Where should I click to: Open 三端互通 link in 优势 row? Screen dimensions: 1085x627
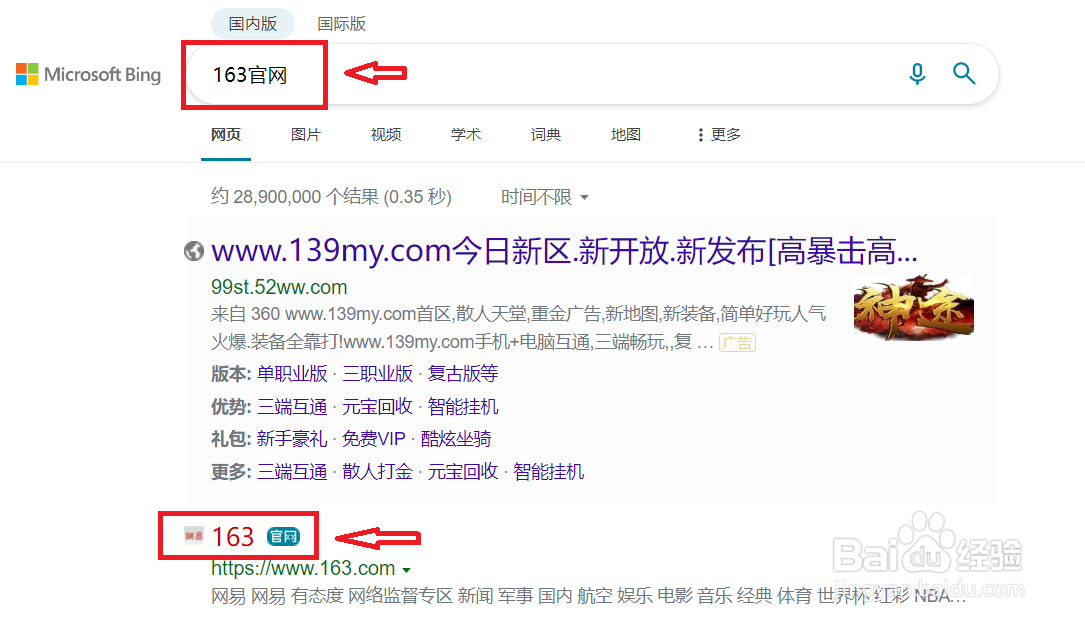point(292,406)
